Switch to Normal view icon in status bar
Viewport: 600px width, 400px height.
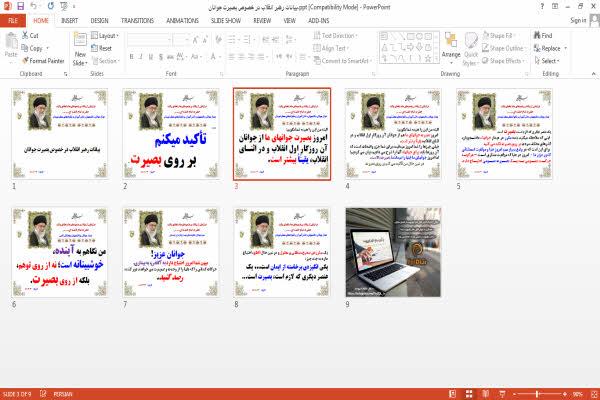(x=452, y=394)
